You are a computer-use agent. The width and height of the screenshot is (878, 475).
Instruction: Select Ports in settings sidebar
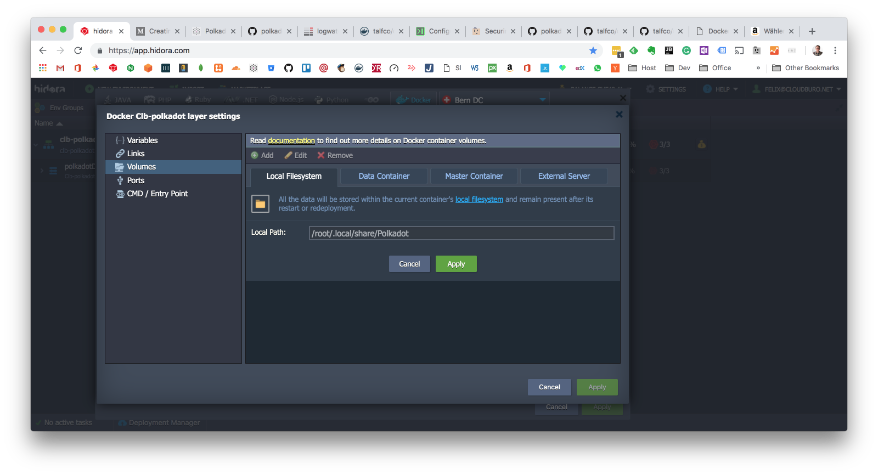tap(135, 180)
